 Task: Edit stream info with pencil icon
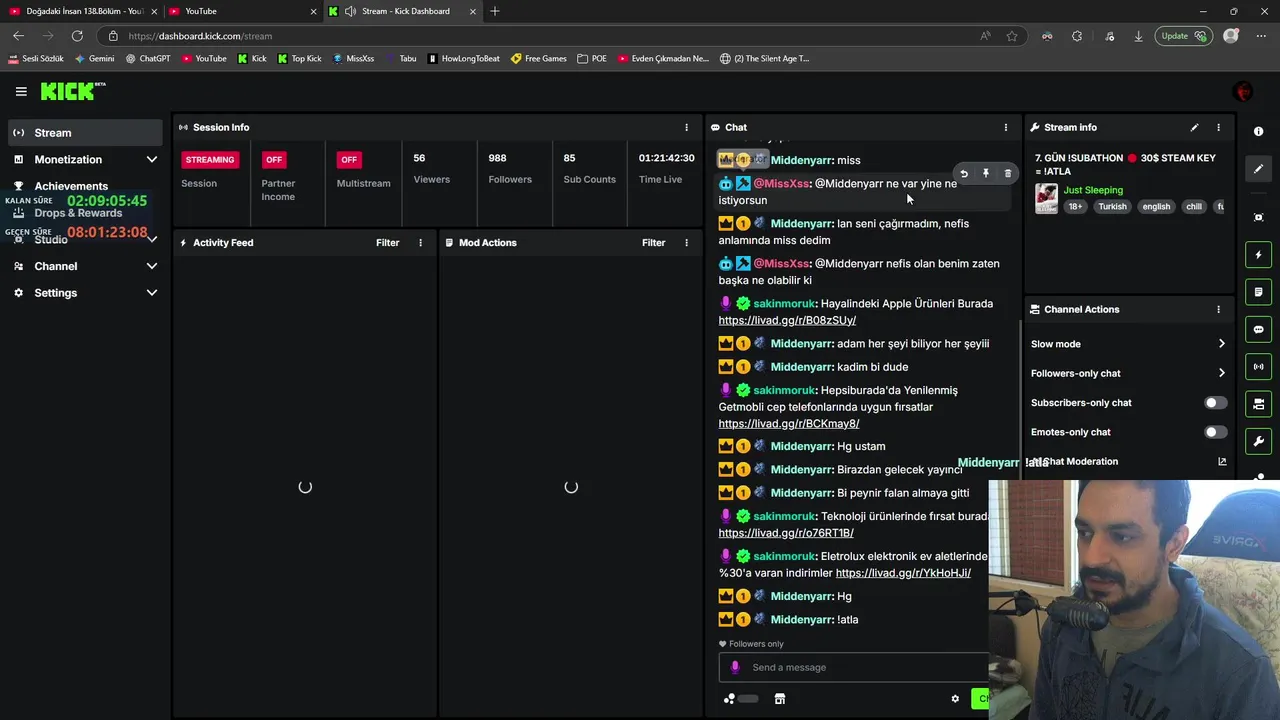pos(1194,127)
